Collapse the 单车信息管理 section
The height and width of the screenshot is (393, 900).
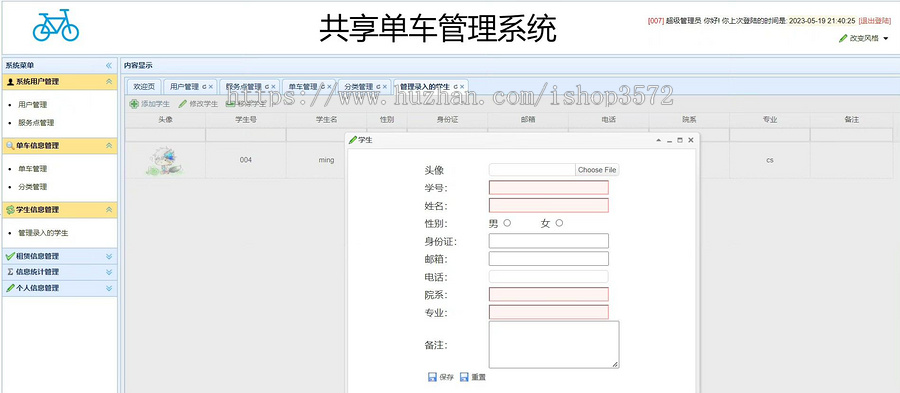pyautogui.click(x=108, y=146)
